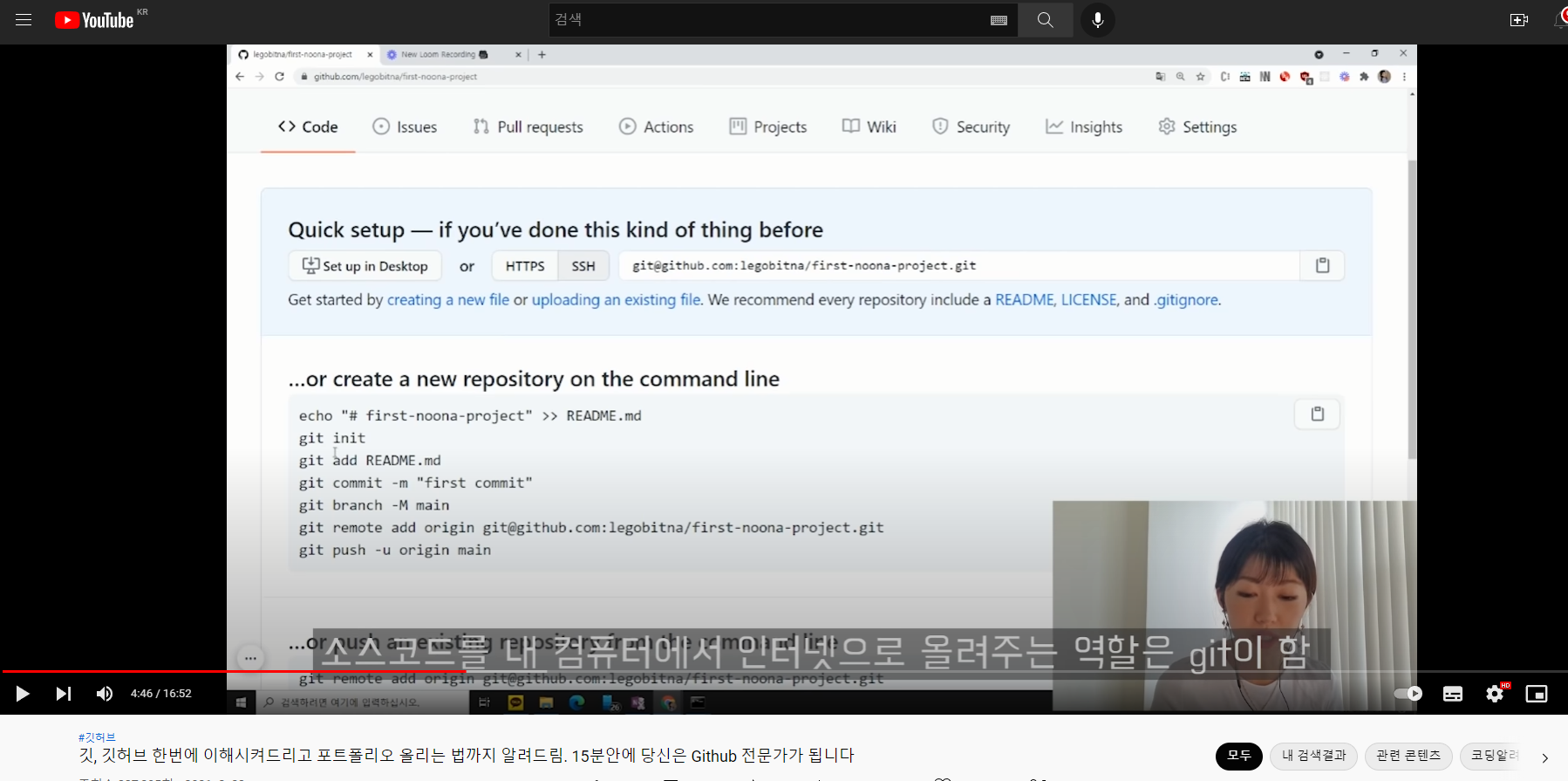Toggle subtitles closed captions
The width and height of the screenshot is (1568, 781).
coord(1453,694)
